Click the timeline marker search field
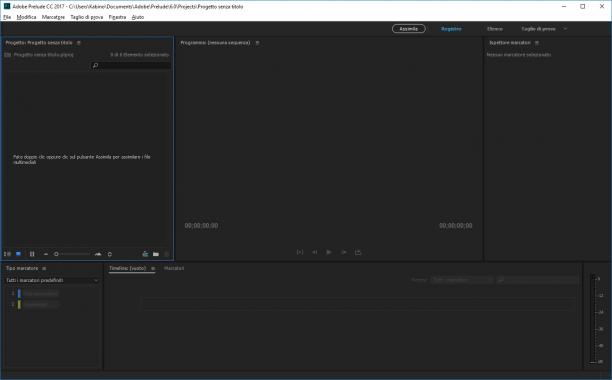This screenshot has height=380, width=612. [537, 280]
